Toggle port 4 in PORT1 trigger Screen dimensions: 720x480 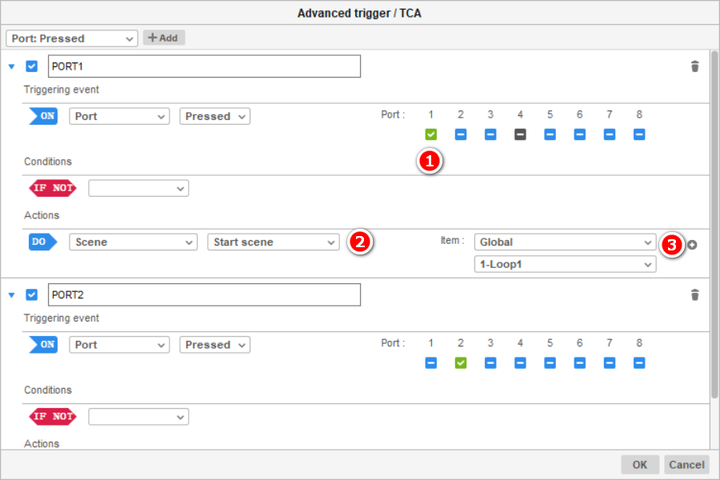pos(520,134)
